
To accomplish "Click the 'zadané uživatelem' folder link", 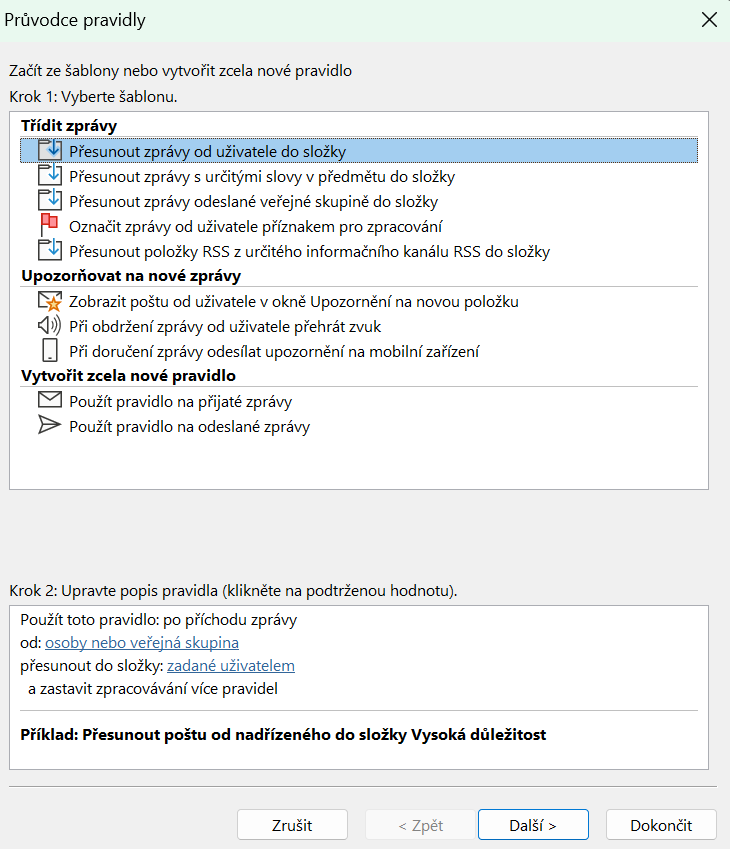I will point(231,666).
